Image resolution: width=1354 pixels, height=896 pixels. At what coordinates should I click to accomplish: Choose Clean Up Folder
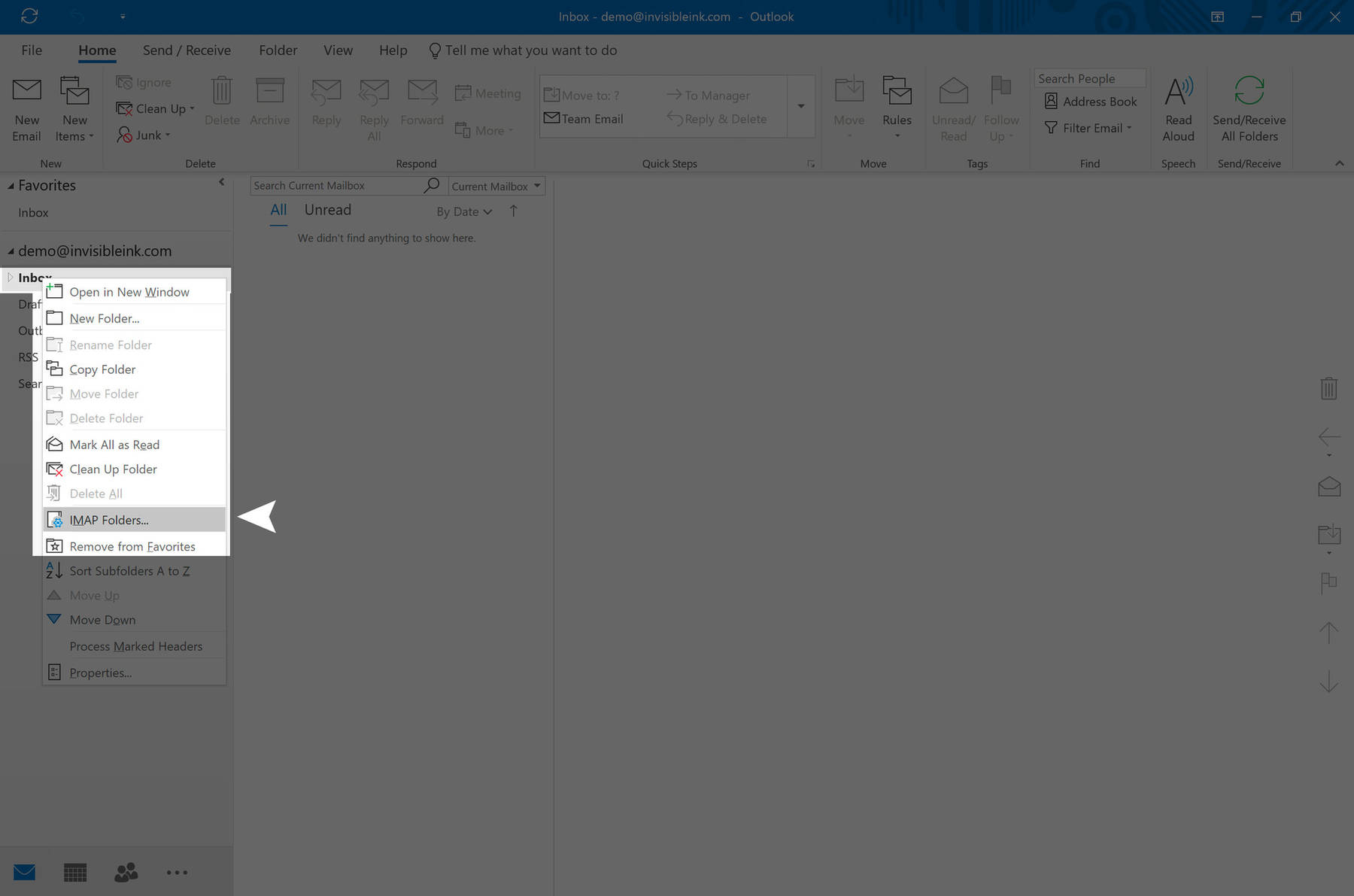click(135, 469)
